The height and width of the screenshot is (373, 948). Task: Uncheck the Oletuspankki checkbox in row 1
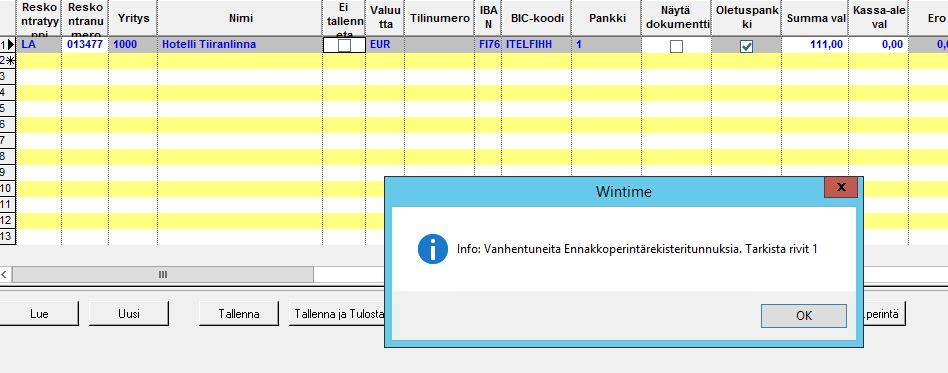point(747,46)
